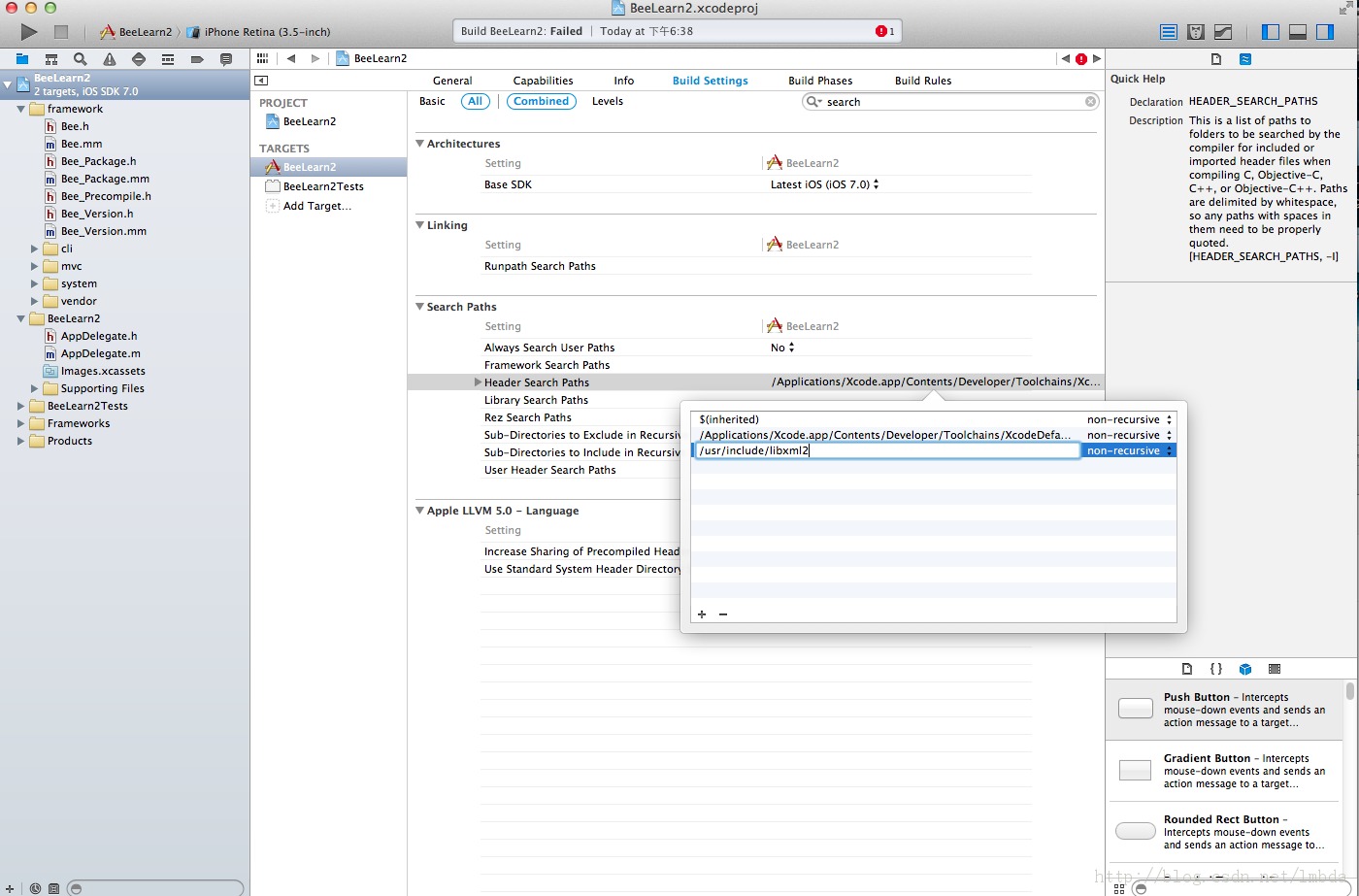1359x896 pixels.
Task: Edit the /usr/include/libxml2 path field
Action: coord(886,450)
